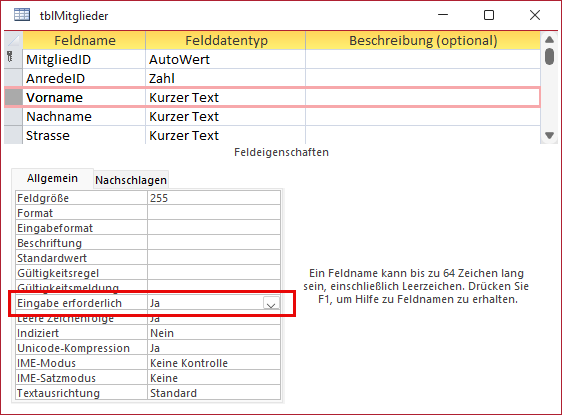Click the Strasse field name cell
Image resolution: width=562 pixels, height=415 pixels.
tap(84, 135)
